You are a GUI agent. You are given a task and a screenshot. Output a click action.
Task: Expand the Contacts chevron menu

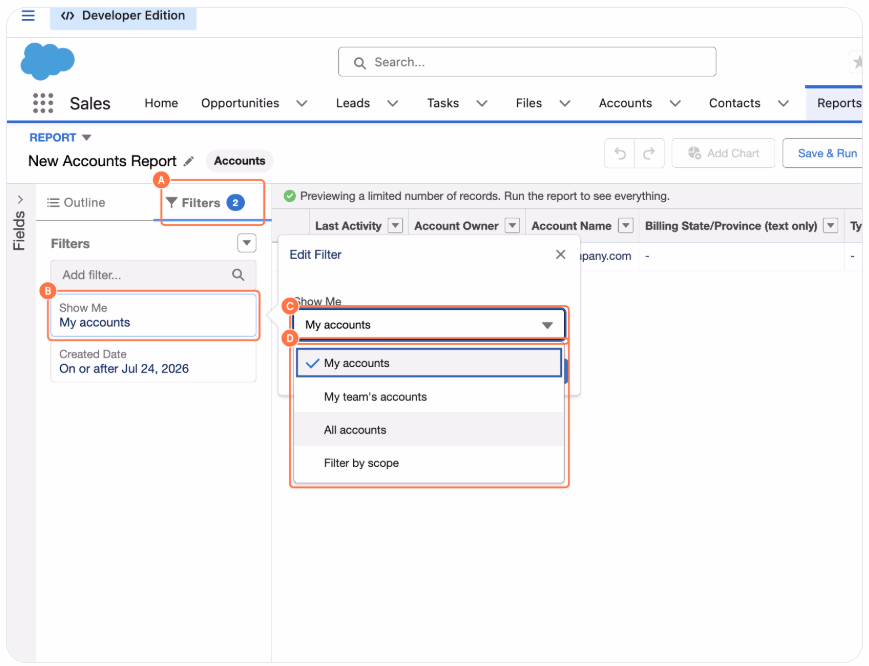click(783, 104)
